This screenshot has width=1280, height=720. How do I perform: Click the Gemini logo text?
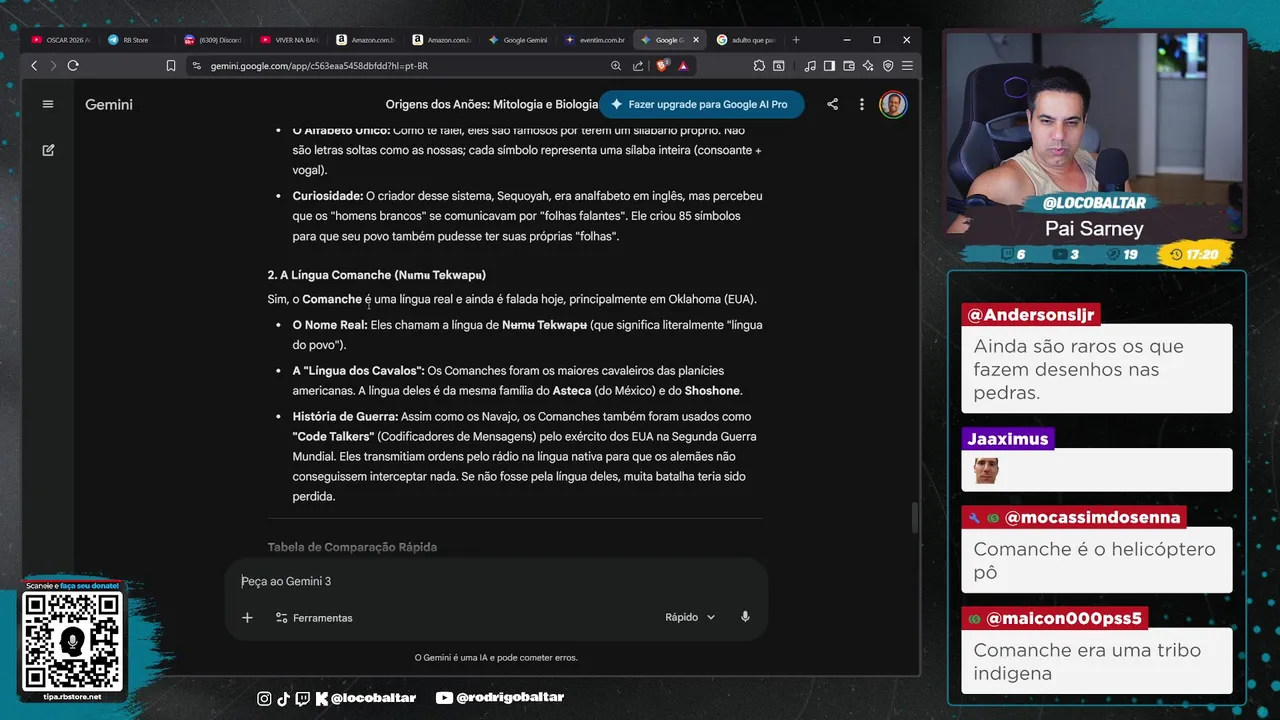click(109, 104)
